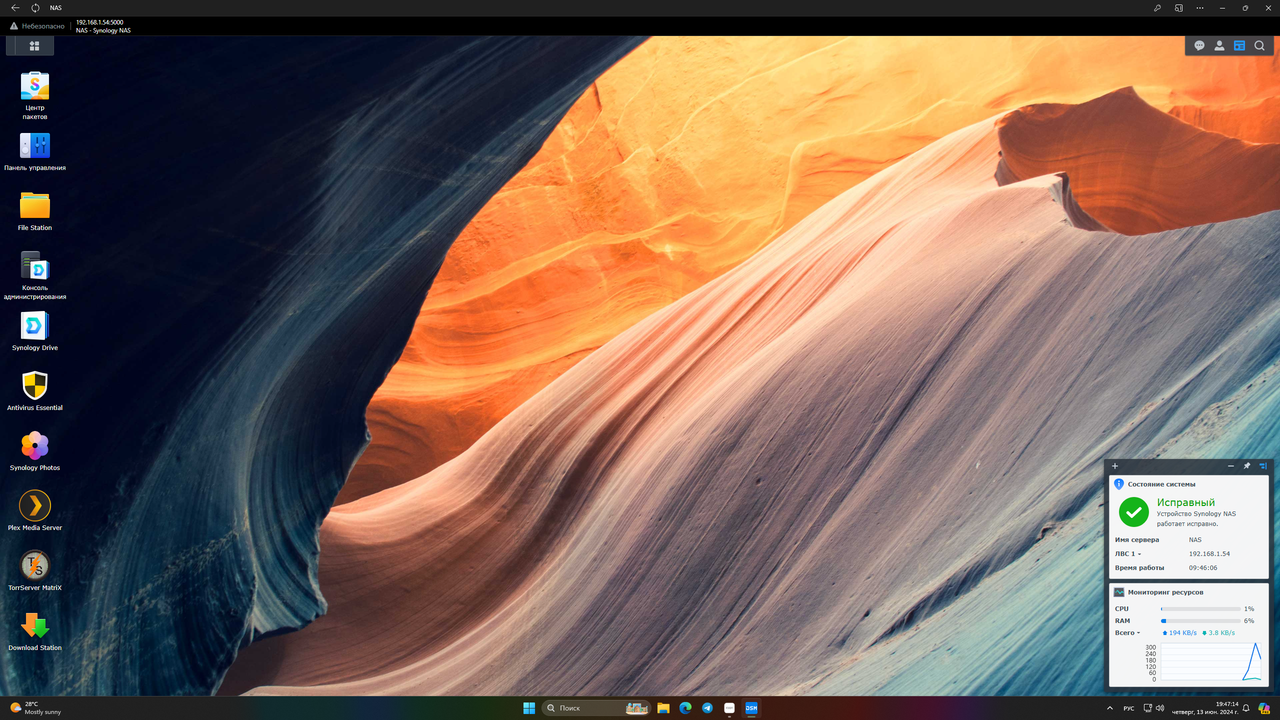This screenshot has height=720, width=1280.
Task: Open Консоль администрирования desktop icon
Action: (35, 275)
